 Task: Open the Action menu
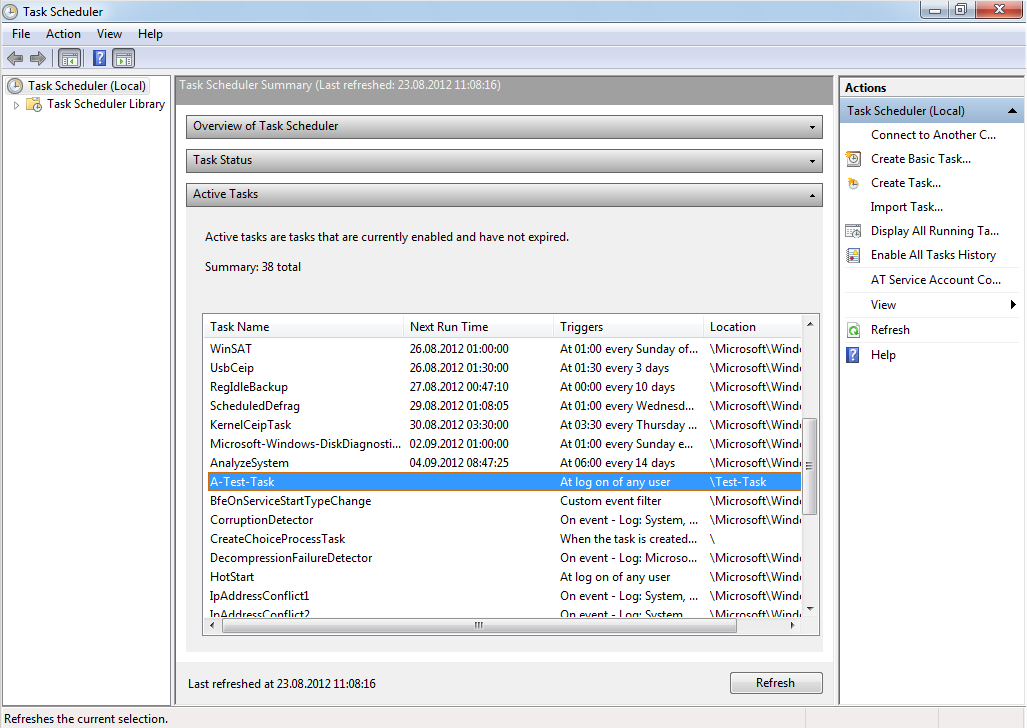point(63,34)
